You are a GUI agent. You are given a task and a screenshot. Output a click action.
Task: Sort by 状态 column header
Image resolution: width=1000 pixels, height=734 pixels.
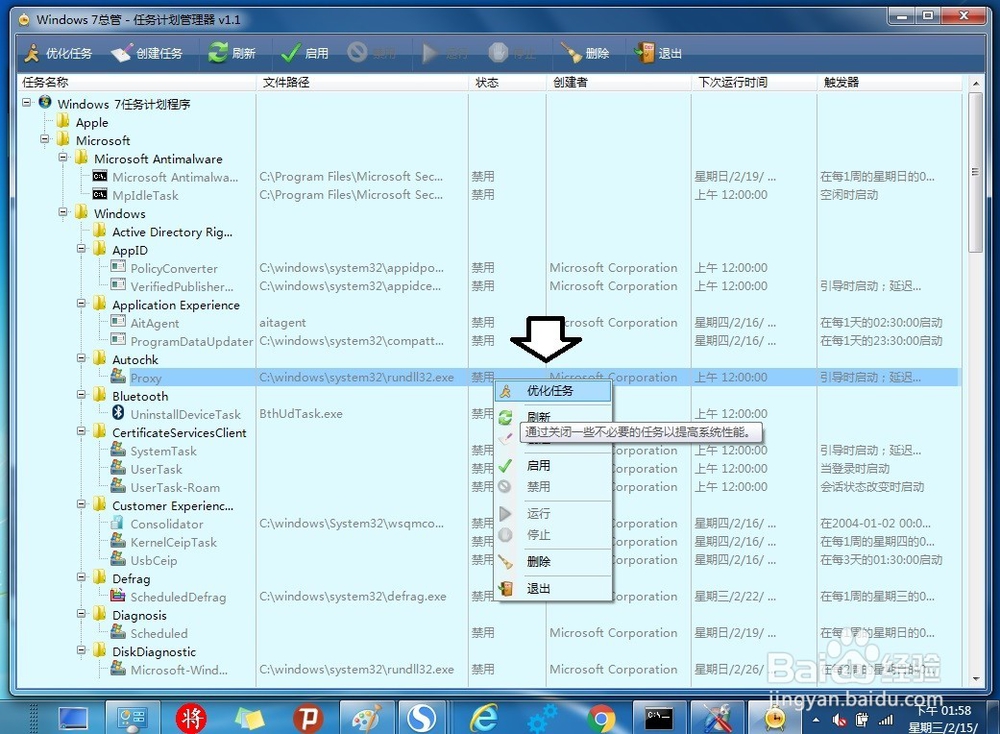508,82
